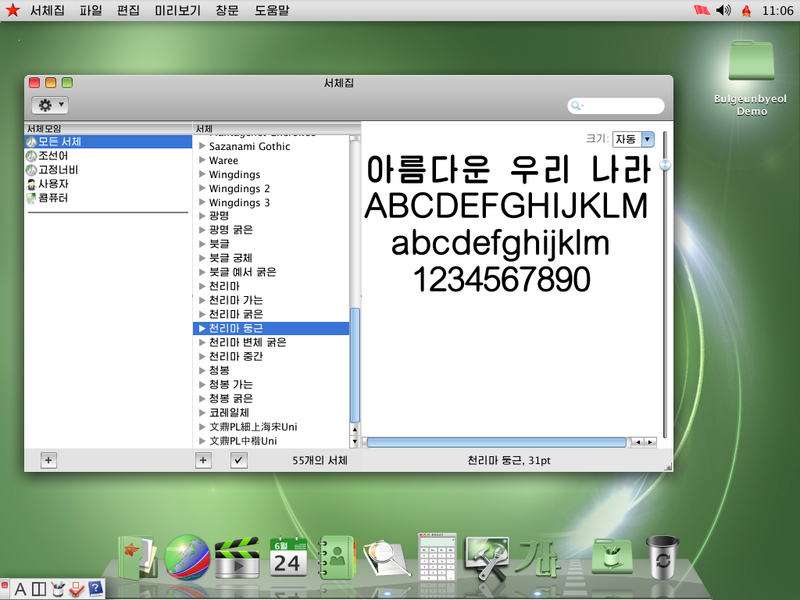This screenshot has height=600, width=800.
Task: Select the 사용자 collection in sidebar
Action: coord(53,184)
